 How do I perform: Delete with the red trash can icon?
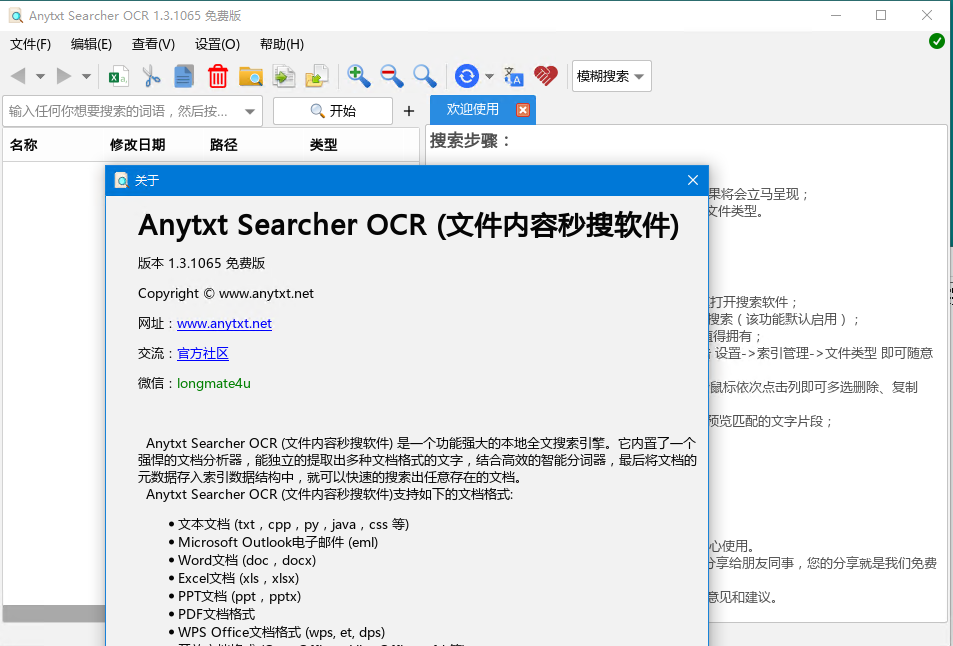click(218, 76)
